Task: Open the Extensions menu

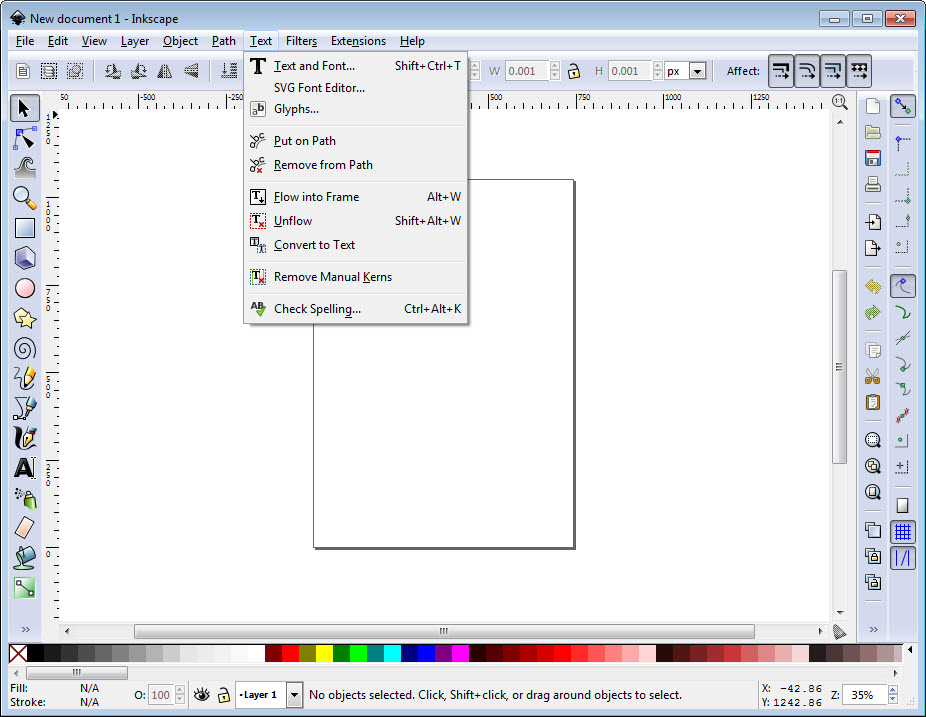Action: click(x=358, y=41)
